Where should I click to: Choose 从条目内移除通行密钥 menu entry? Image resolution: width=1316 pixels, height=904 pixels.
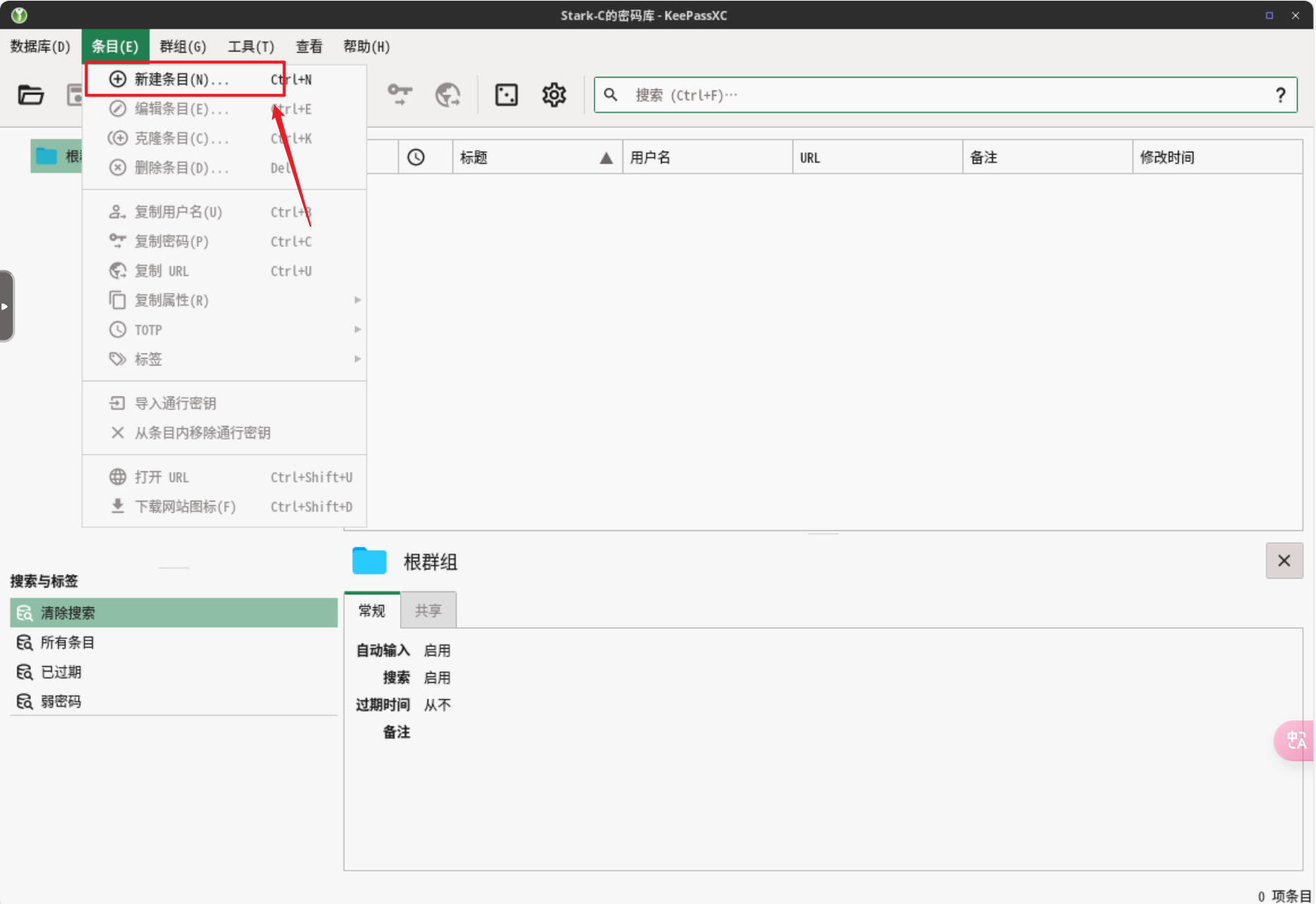point(224,433)
